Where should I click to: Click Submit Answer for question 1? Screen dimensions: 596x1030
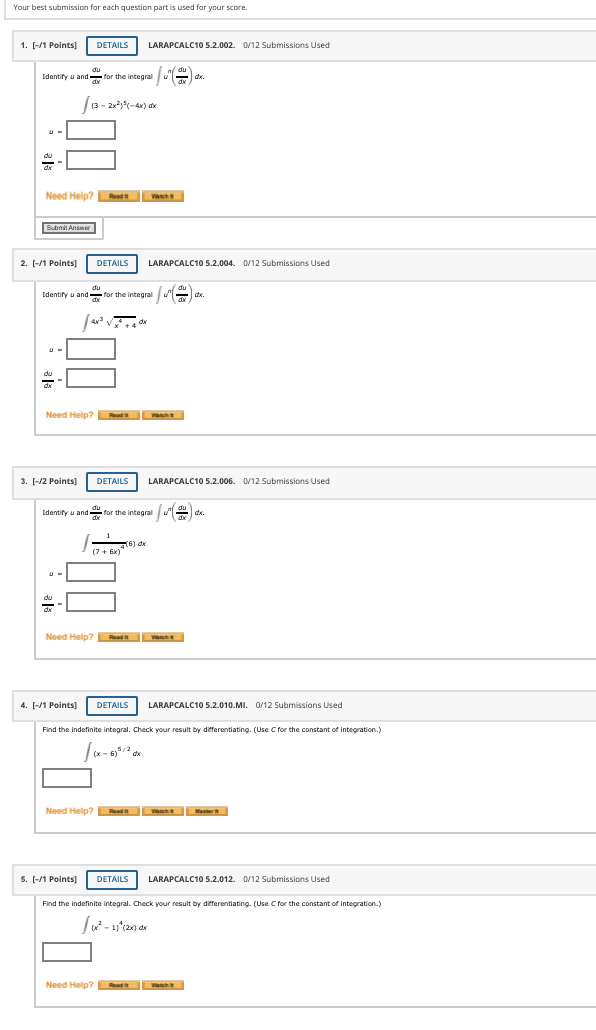click(x=69, y=227)
